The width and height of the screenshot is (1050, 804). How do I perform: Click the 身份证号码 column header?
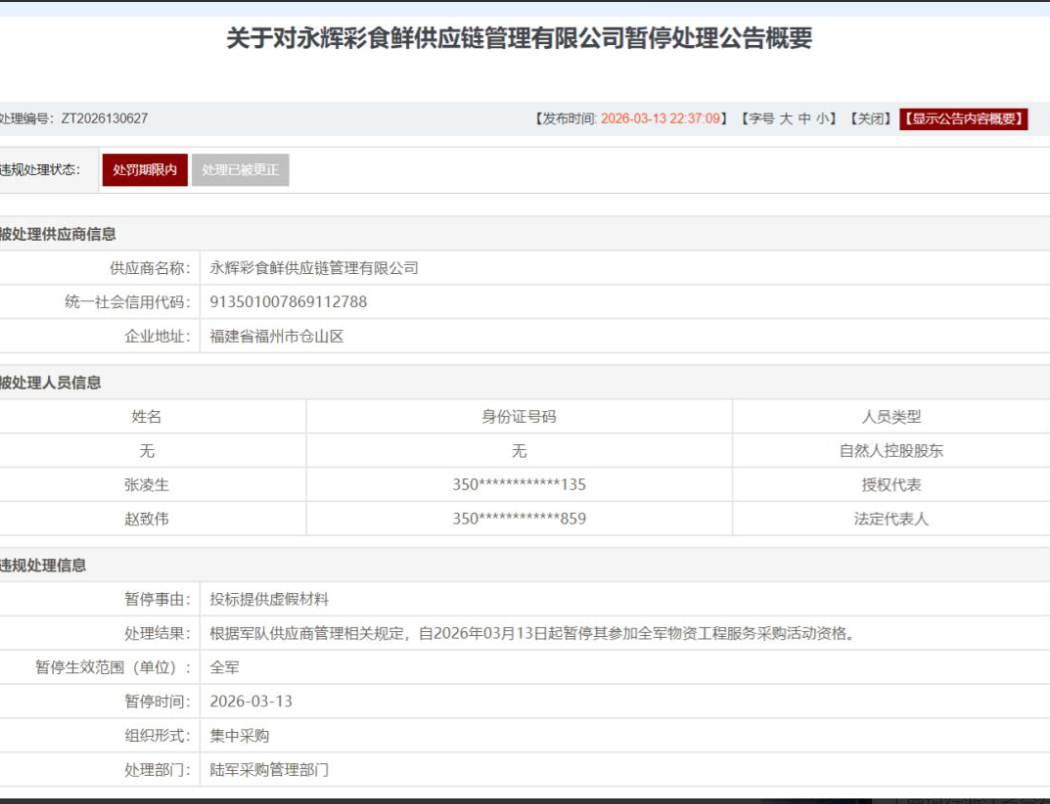[519, 417]
